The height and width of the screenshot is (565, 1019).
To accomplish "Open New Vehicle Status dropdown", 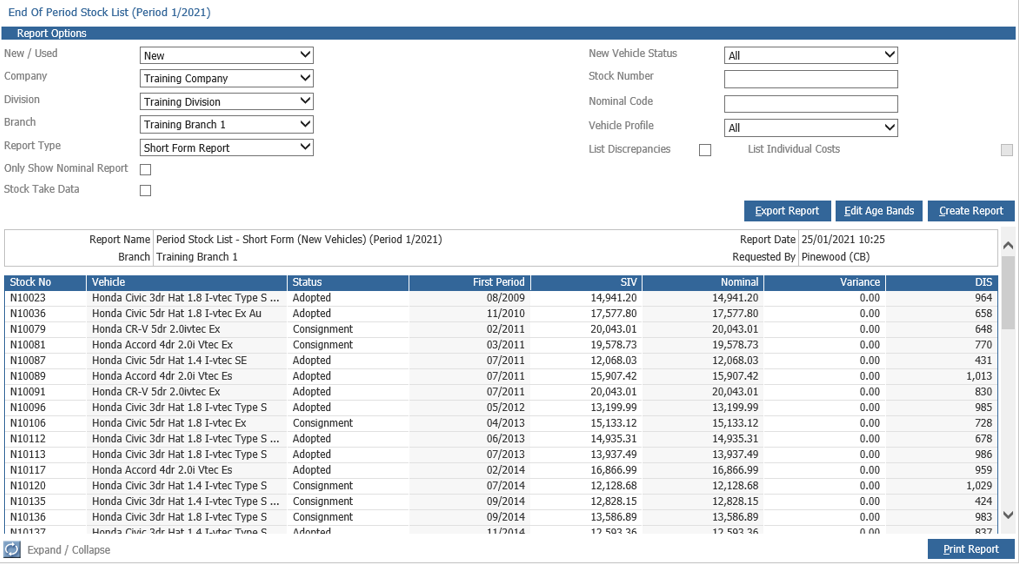I will click(x=811, y=55).
